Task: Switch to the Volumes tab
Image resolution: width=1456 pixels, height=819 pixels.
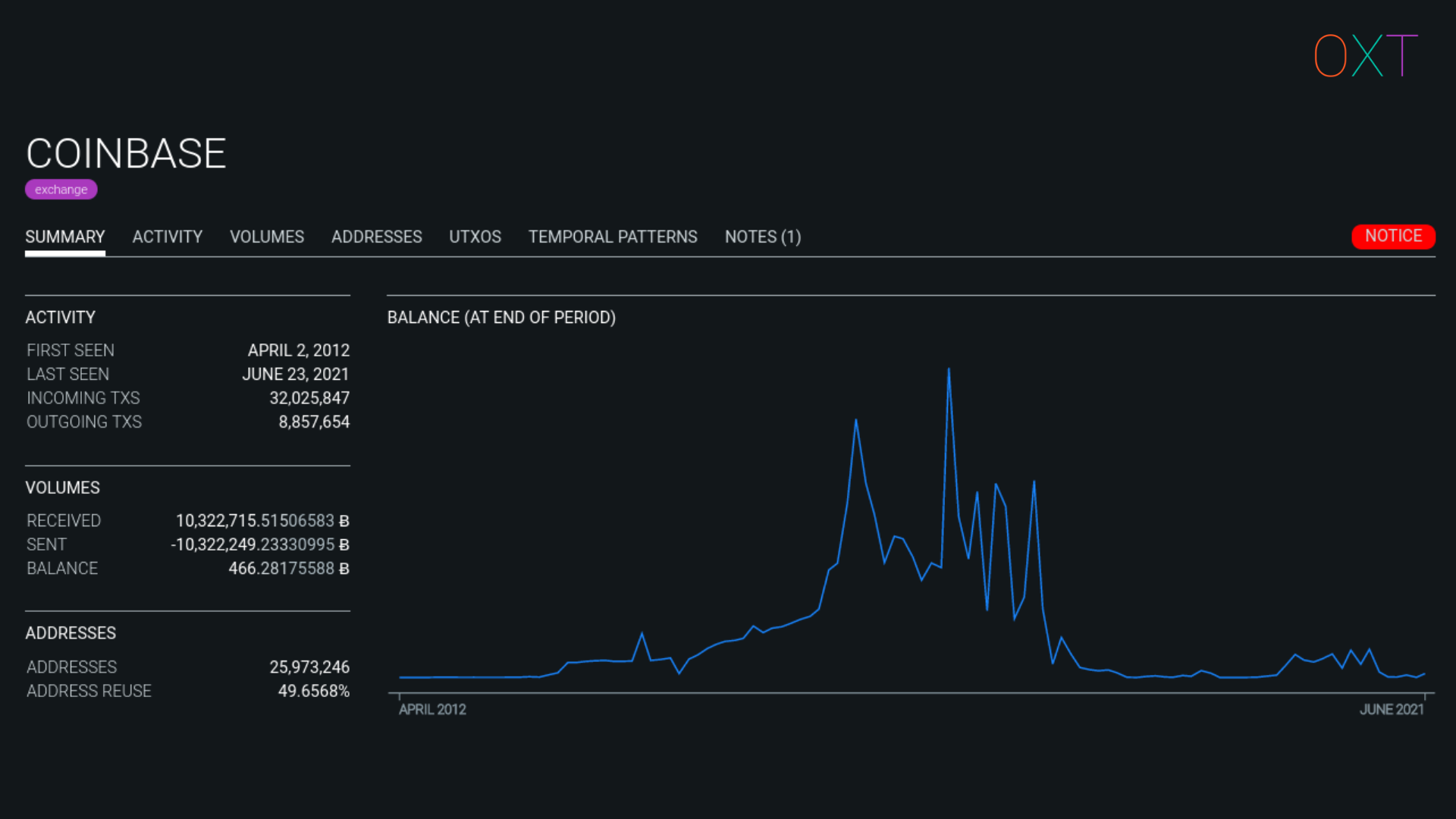Action: tap(266, 237)
